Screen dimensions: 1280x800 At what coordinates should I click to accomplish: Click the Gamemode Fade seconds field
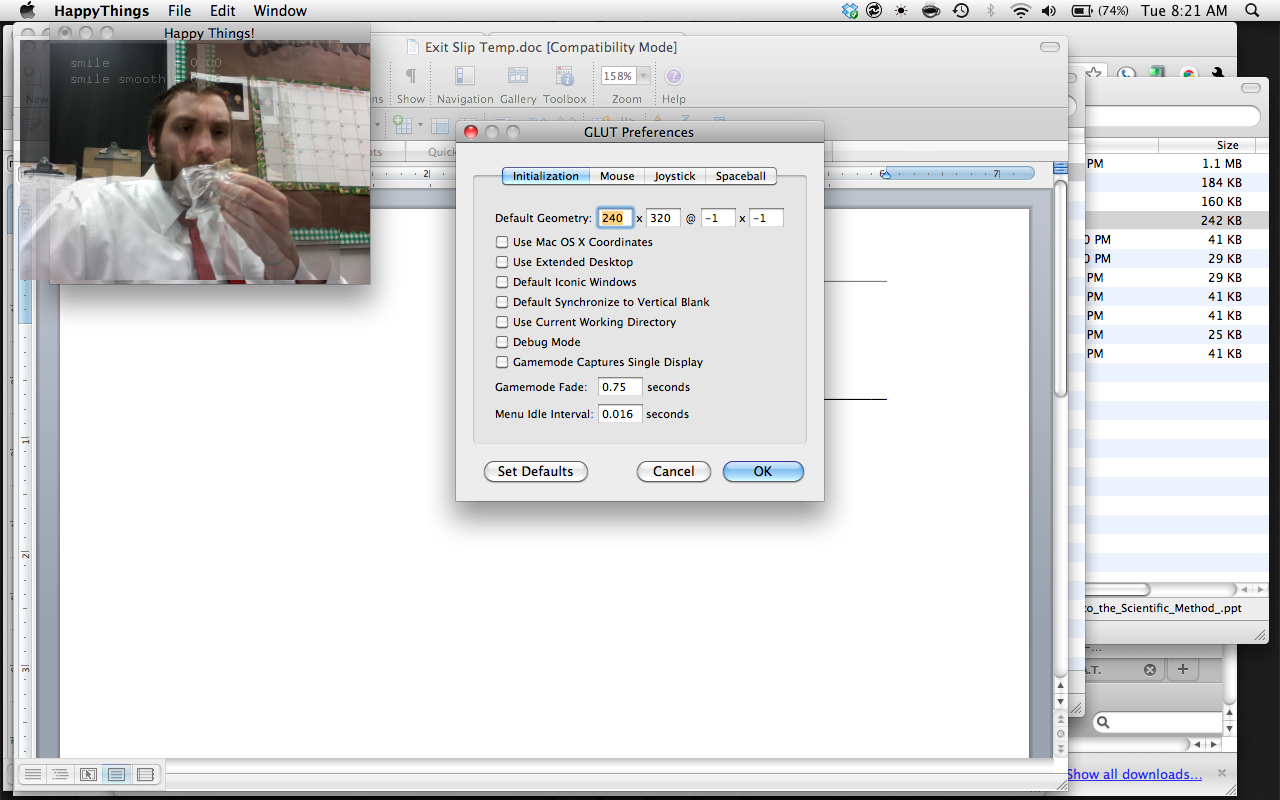click(x=620, y=387)
